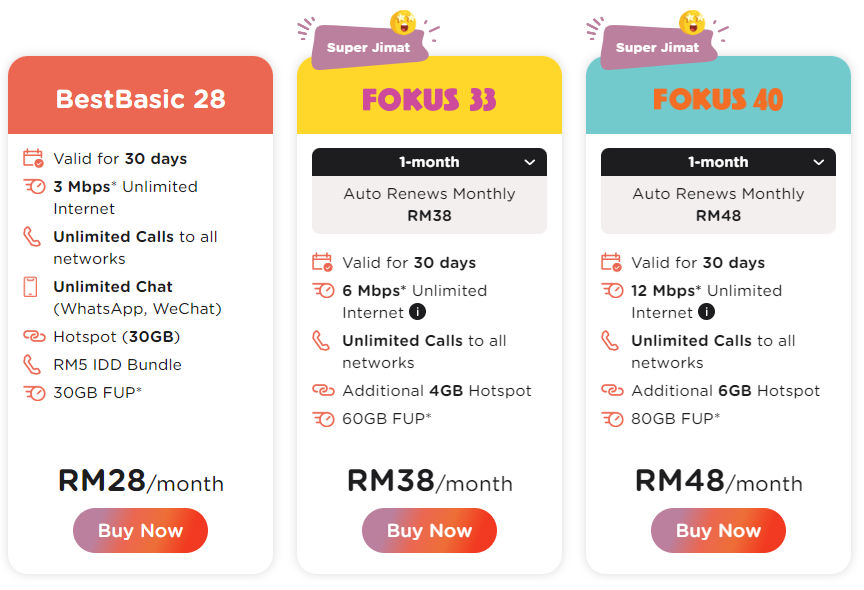Click the FOKUS 40 teal plan title
The height and width of the screenshot is (590, 864).
[718, 99]
